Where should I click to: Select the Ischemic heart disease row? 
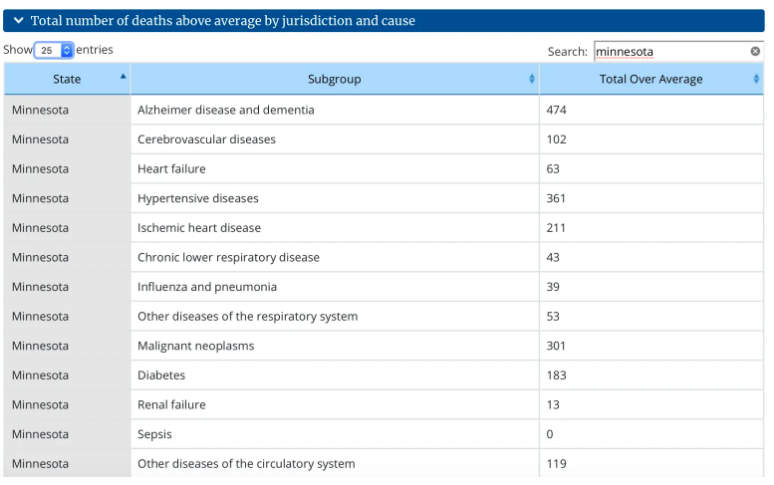[384, 227]
